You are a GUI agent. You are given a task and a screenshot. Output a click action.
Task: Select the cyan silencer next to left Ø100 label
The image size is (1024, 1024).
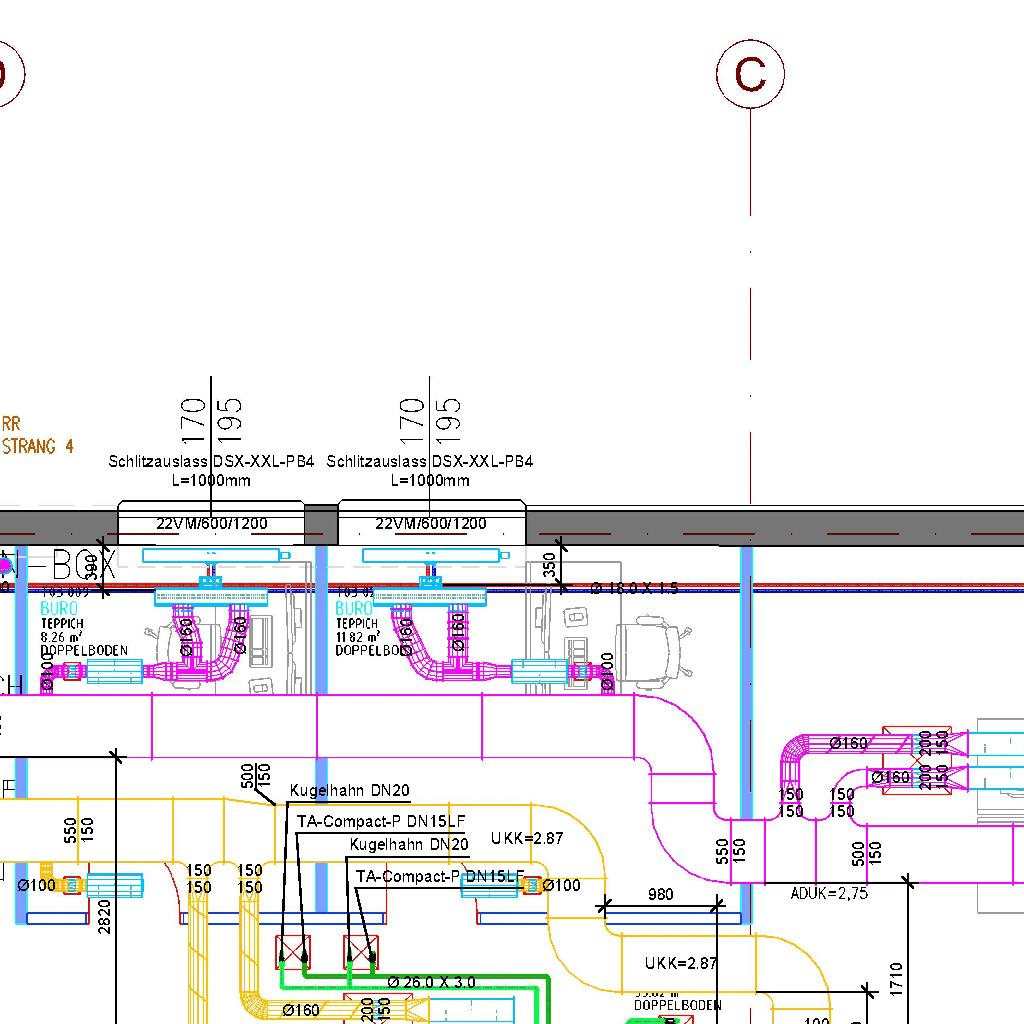(x=114, y=885)
